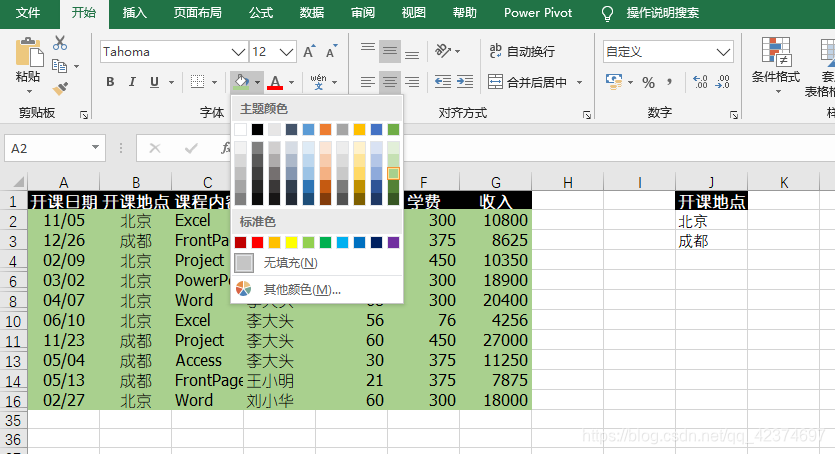This screenshot has height=454, width=835.
Task: Open 其他颜色(M)... more colors
Action: [317, 290]
